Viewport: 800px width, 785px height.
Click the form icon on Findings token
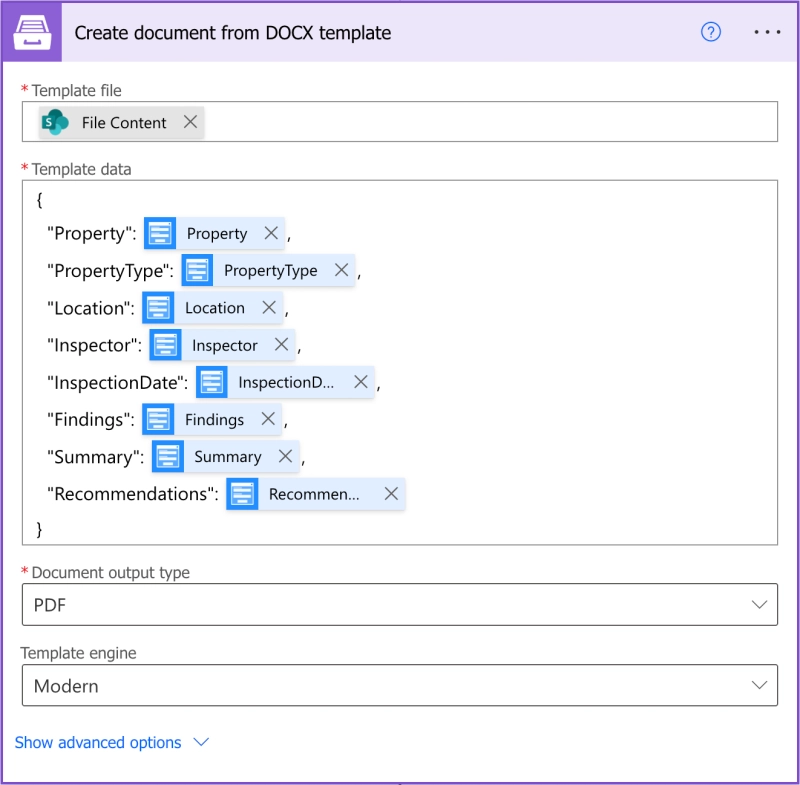[x=158, y=419]
